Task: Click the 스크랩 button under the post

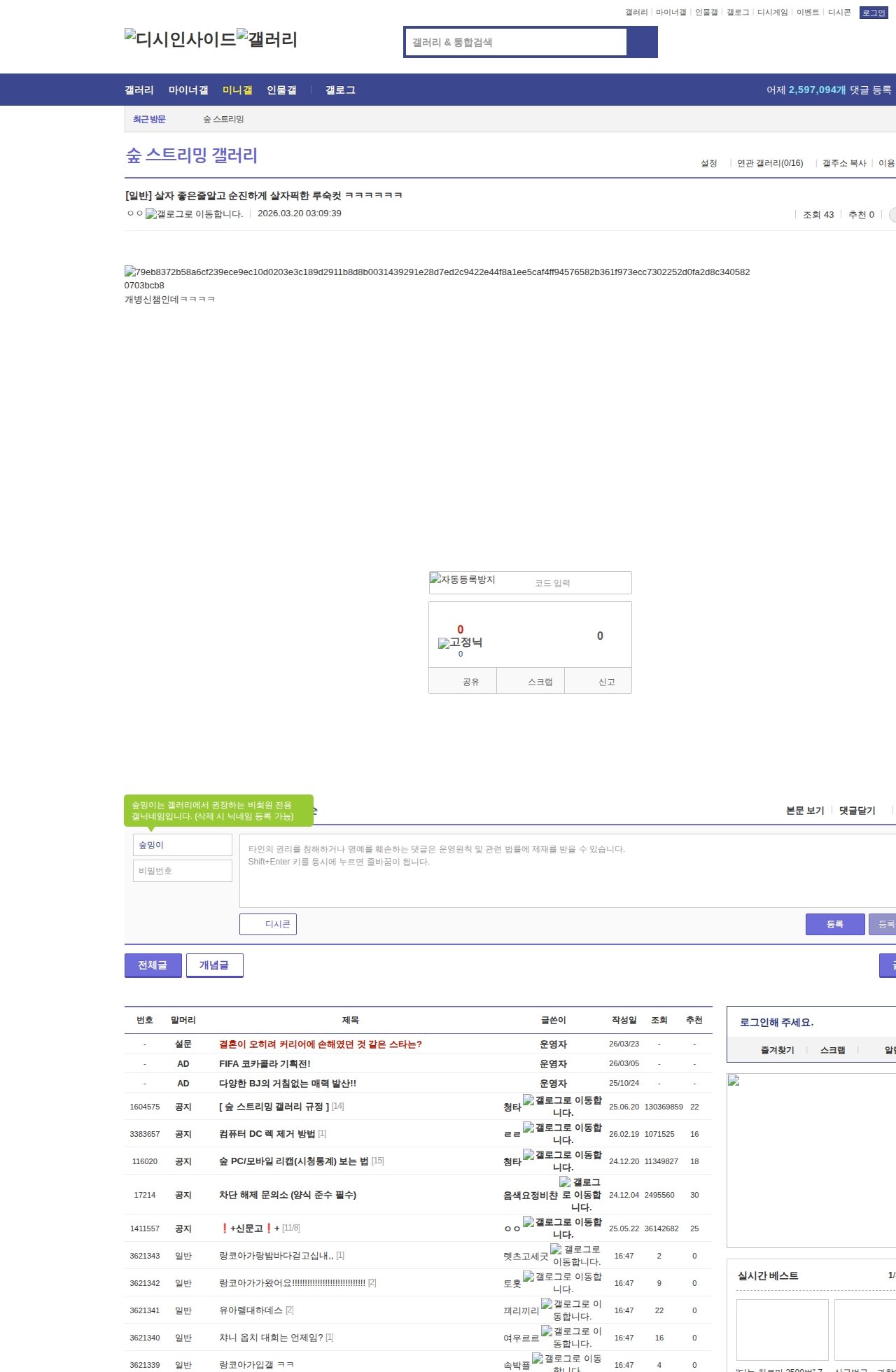Action: (x=540, y=682)
